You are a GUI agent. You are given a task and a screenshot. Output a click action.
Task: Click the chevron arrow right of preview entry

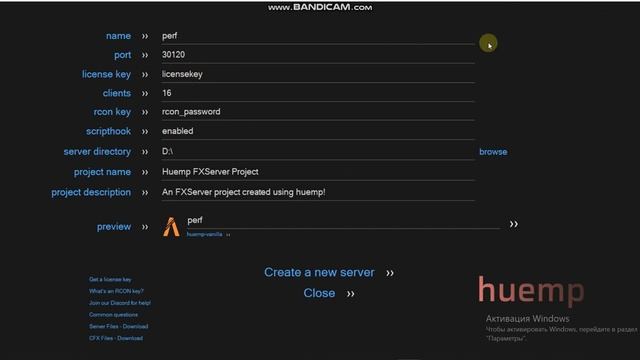point(513,224)
